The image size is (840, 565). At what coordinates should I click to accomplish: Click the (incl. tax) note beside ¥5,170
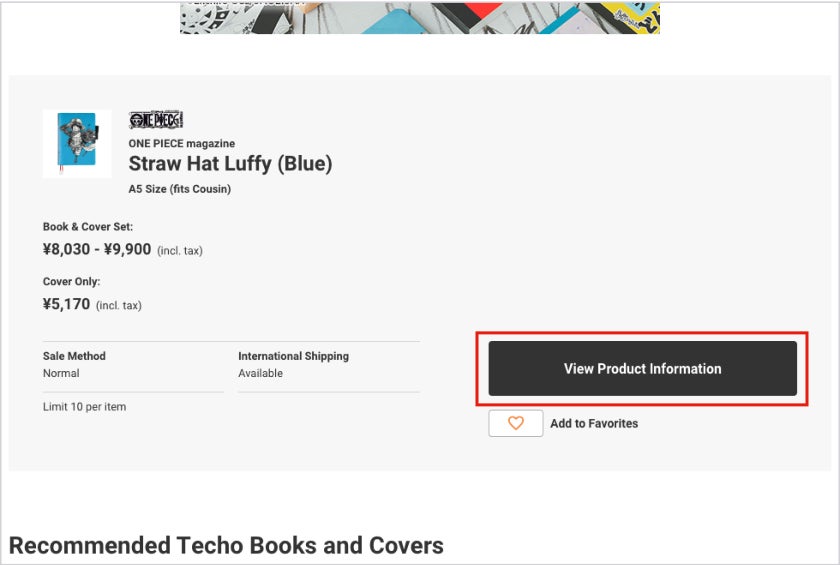[119, 305]
